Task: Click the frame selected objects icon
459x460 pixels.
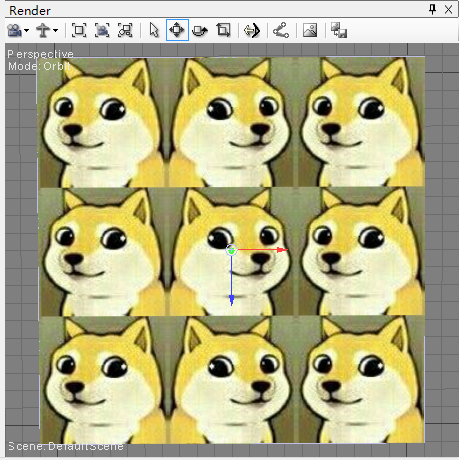Action: [x=125, y=30]
